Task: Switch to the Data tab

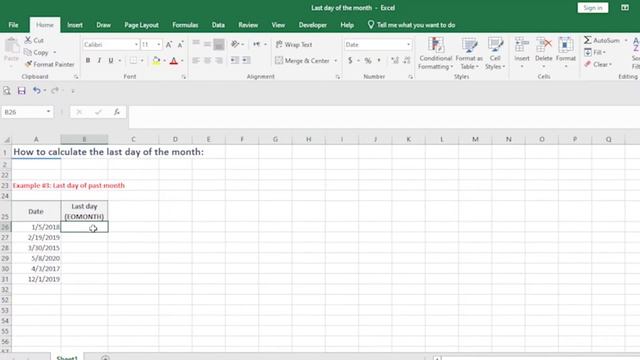Action: pos(218,25)
